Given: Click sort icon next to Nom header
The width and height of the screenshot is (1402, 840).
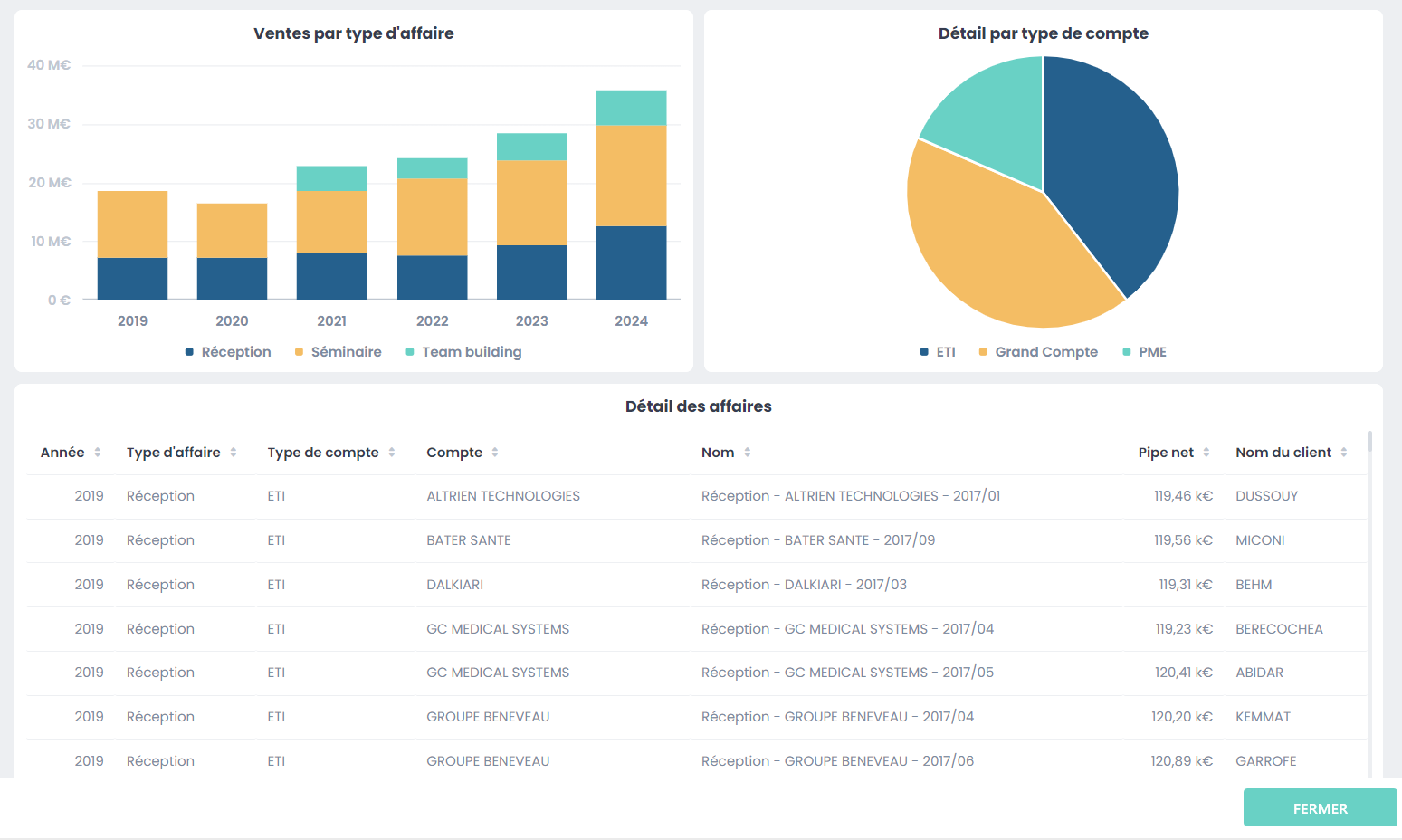Looking at the screenshot, I should (x=748, y=453).
